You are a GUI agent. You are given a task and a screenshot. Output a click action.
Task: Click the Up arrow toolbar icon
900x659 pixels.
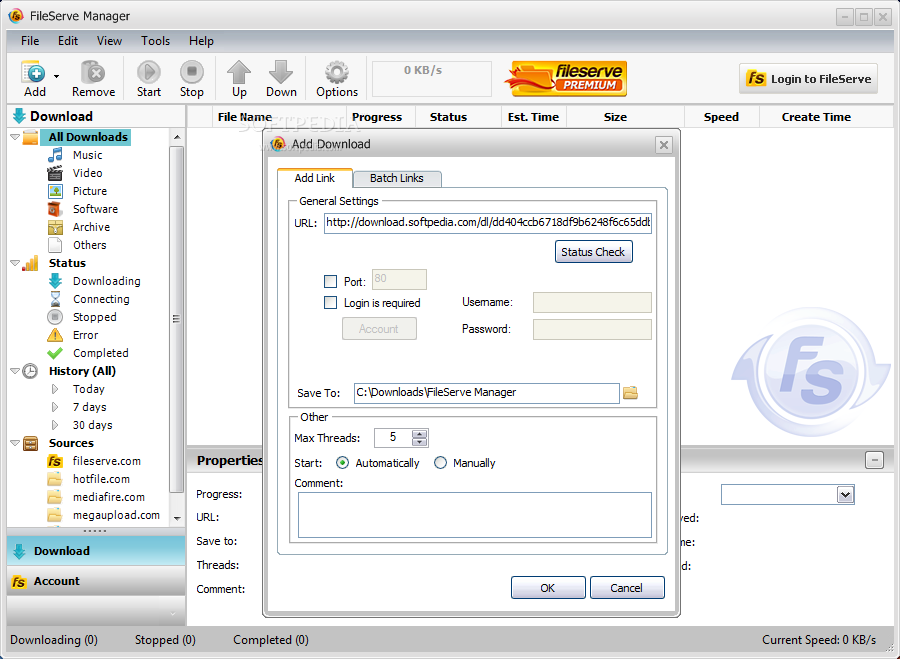click(x=239, y=73)
